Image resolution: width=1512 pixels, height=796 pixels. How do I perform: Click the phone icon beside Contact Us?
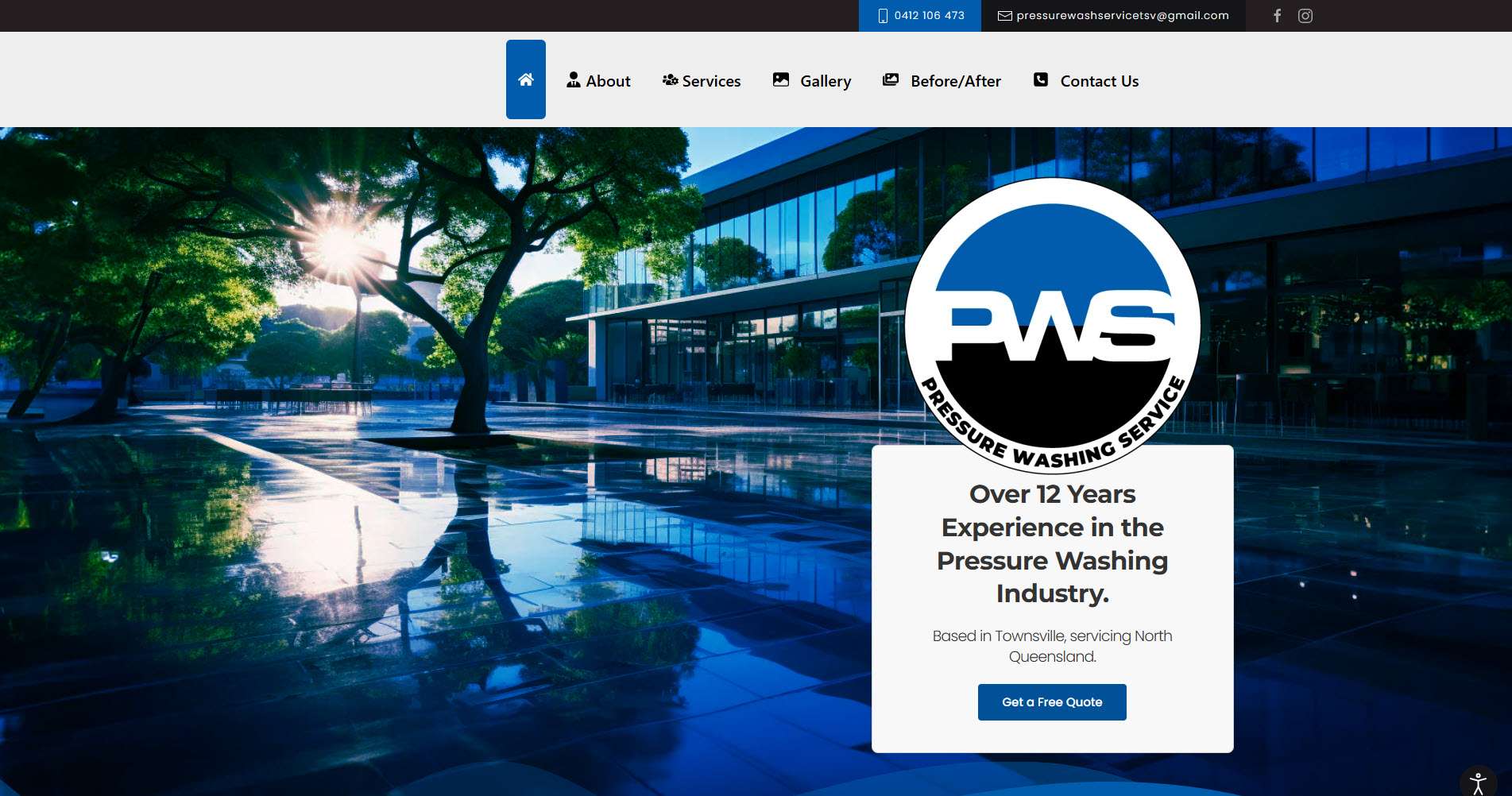[1040, 79]
